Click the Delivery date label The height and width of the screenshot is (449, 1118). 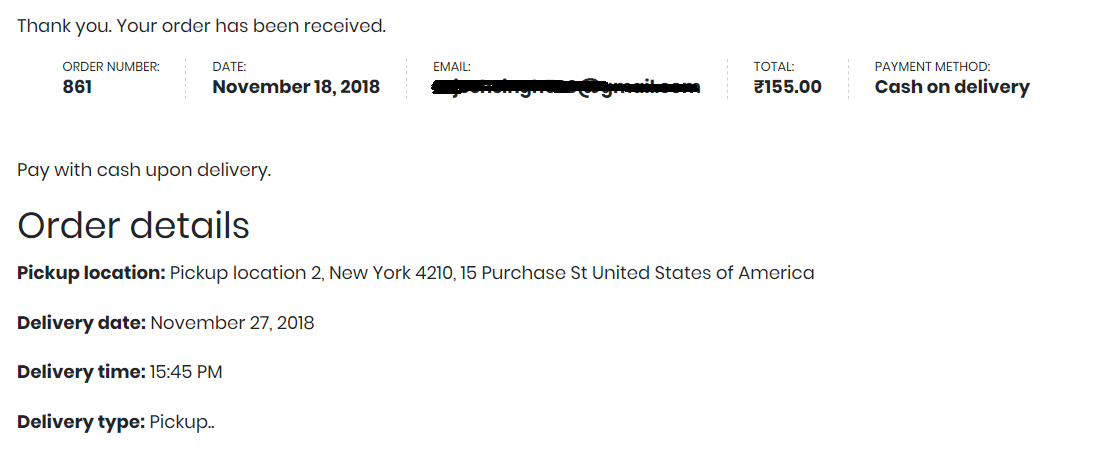[x=82, y=323]
